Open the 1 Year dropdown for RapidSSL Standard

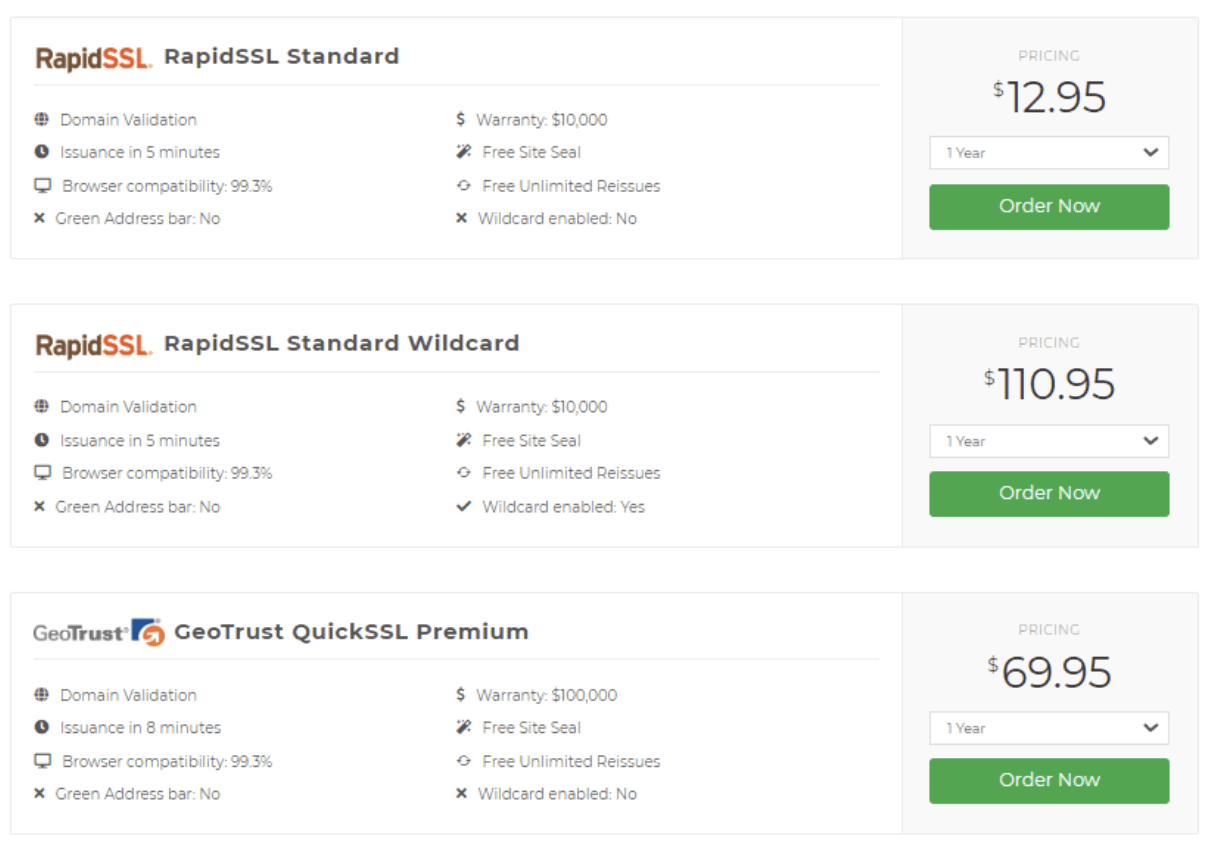[x=1048, y=153]
